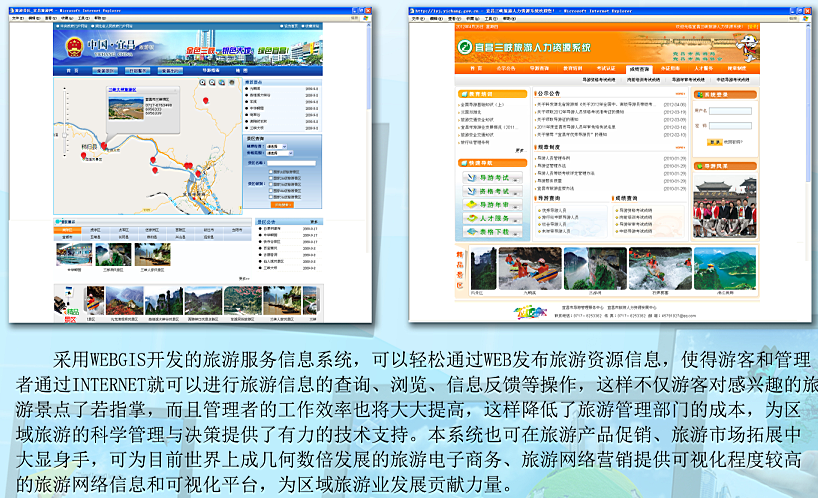Open the second dropdown in the 景区查询 panel
The height and width of the screenshot is (498, 818).
pos(281,152)
